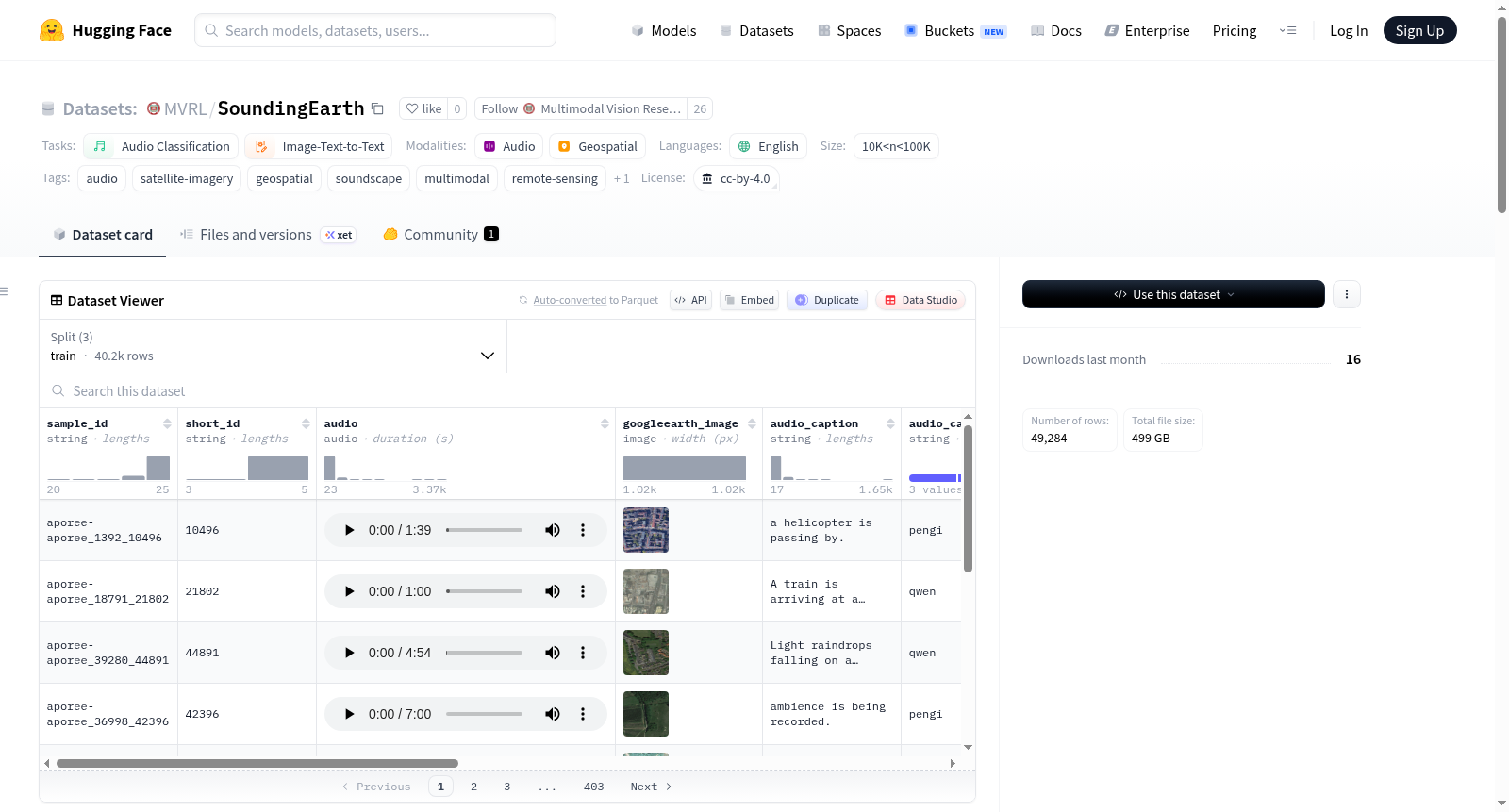The height and width of the screenshot is (812, 1509).
Task: Copy the SoundingEarth dataset name
Action: 377,108
